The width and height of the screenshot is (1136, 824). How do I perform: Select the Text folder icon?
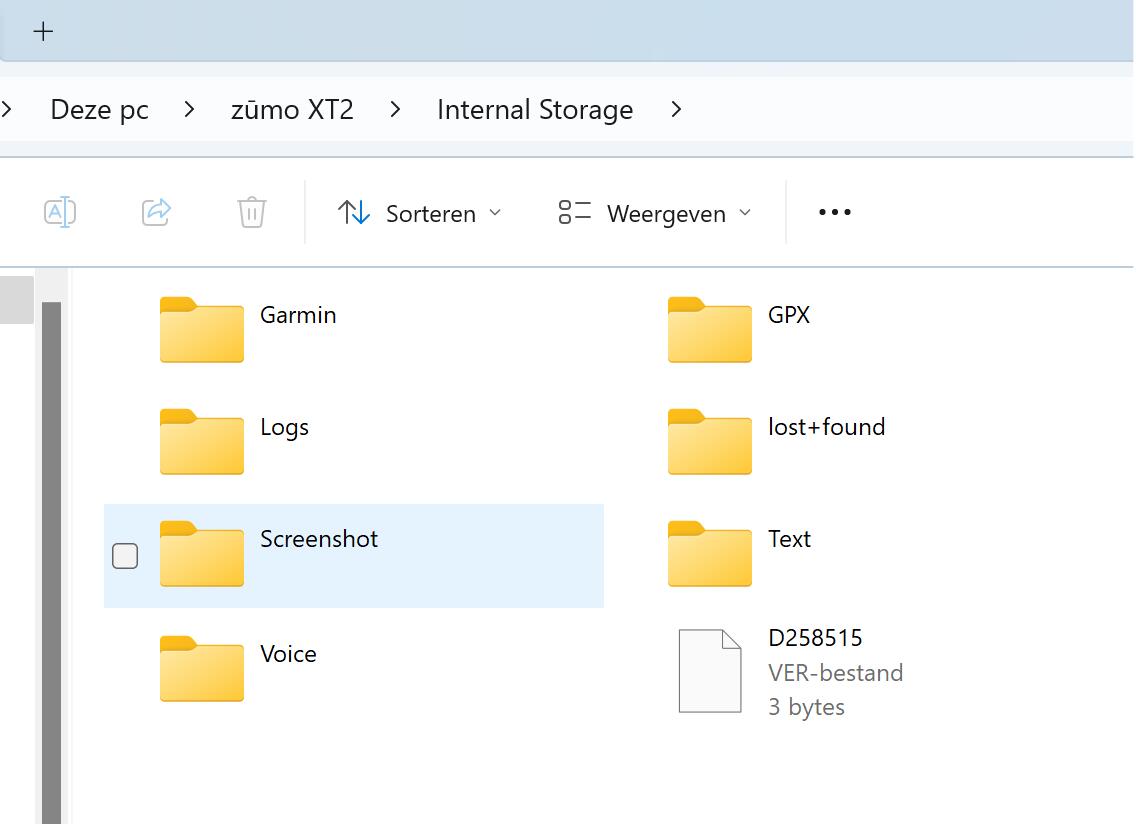tap(709, 554)
